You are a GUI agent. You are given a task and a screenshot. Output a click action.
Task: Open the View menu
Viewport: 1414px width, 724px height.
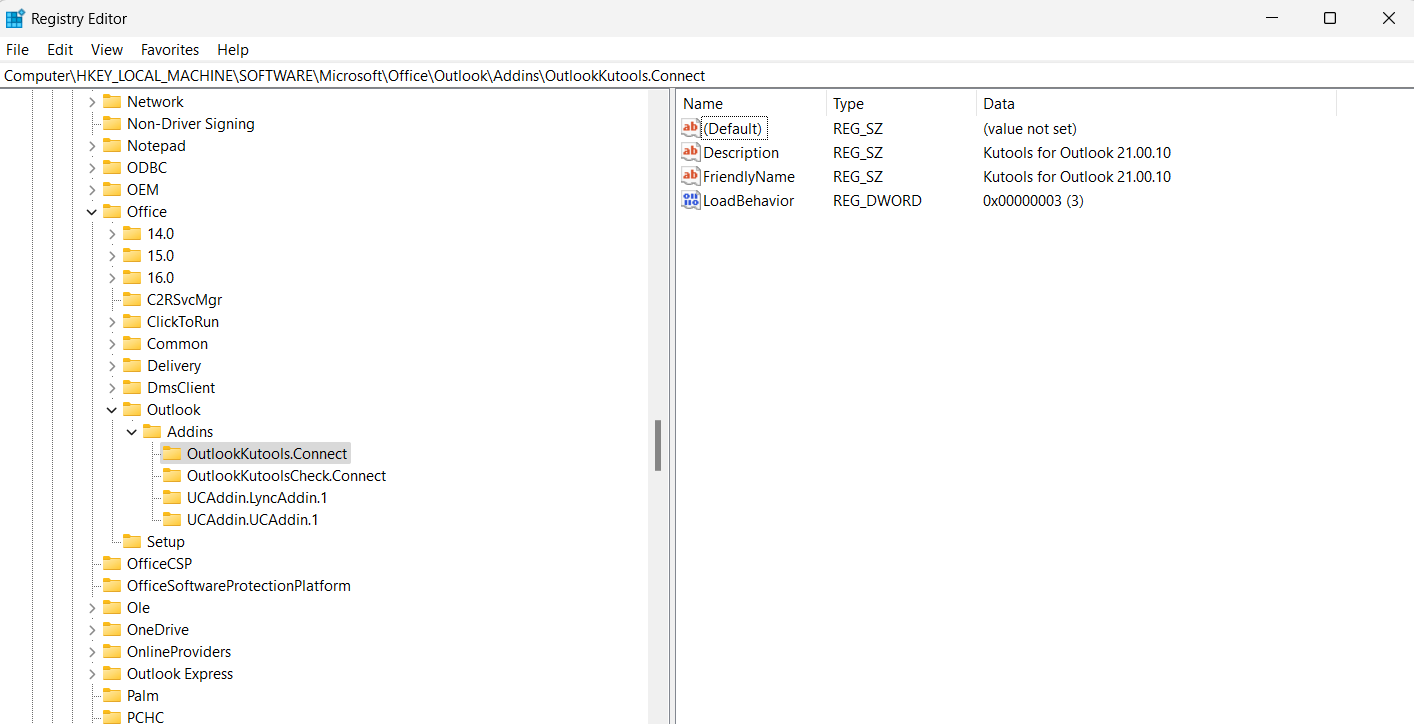coord(107,49)
